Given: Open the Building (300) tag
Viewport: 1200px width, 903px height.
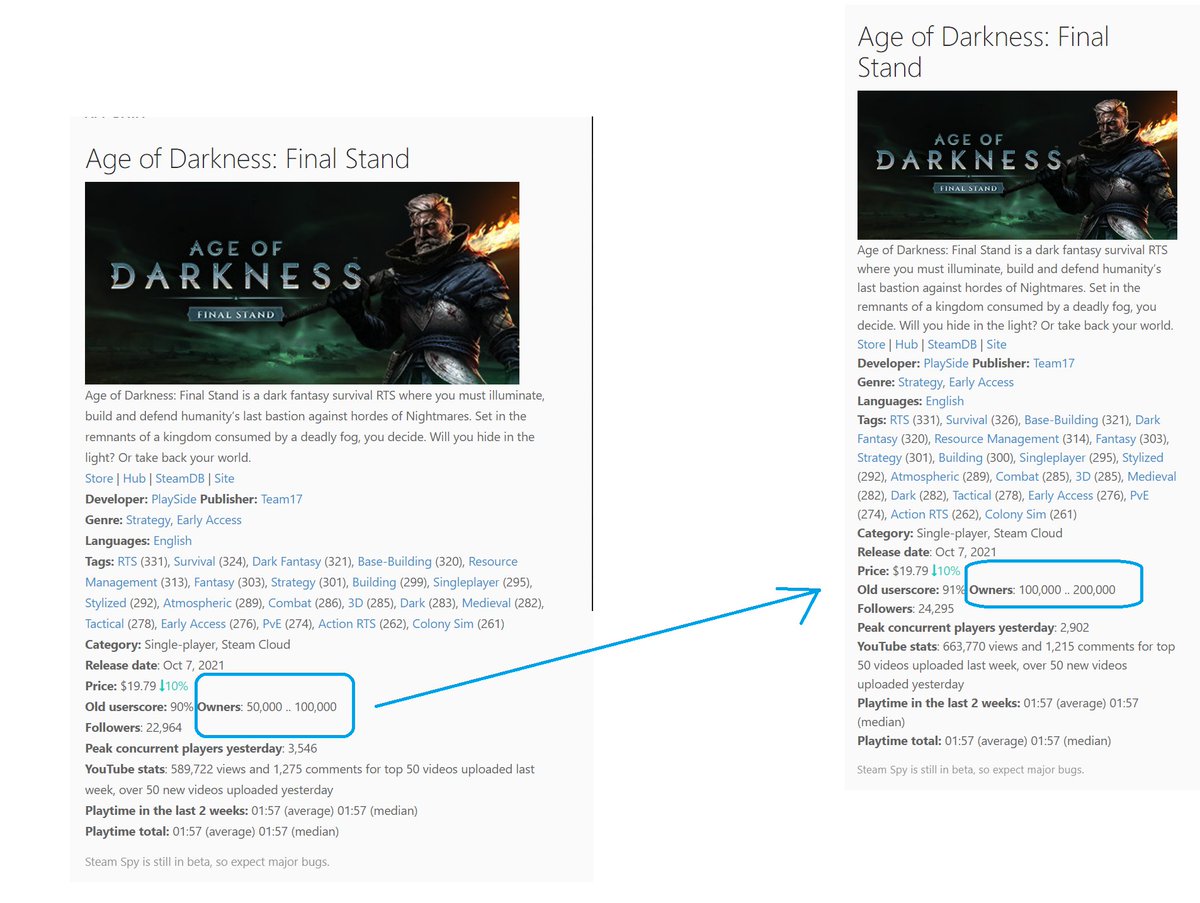Looking at the screenshot, I should [x=960, y=458].
